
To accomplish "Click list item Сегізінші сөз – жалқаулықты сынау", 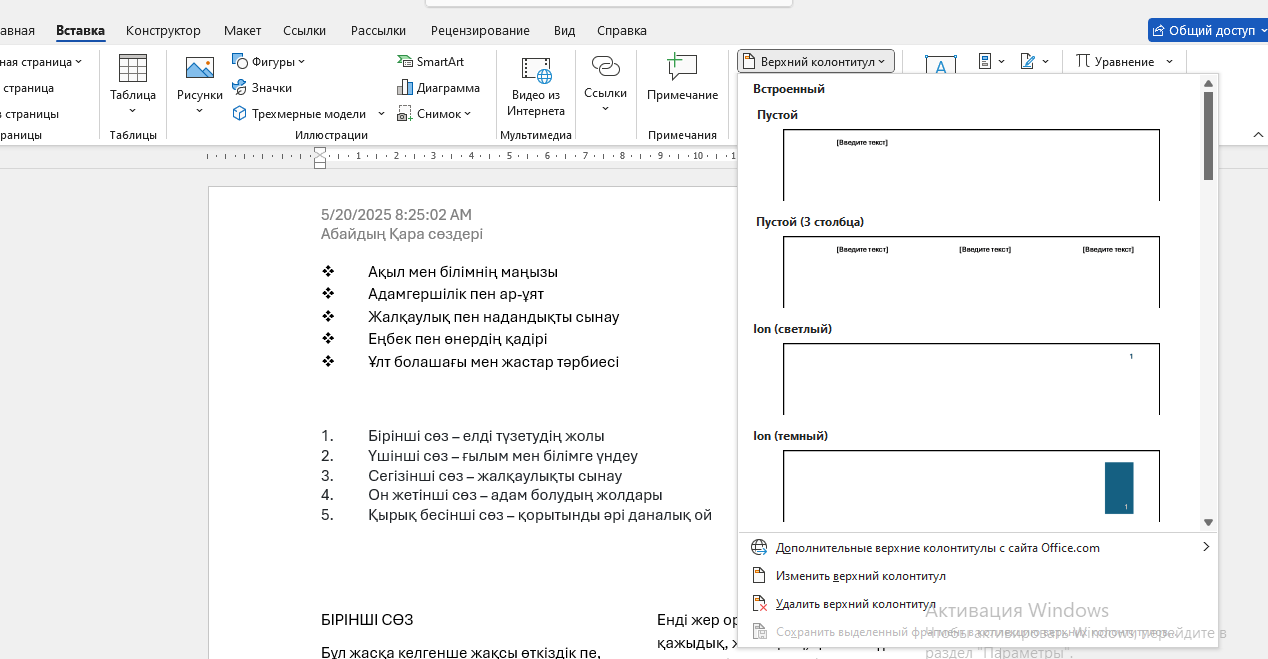I will (495, 476).
